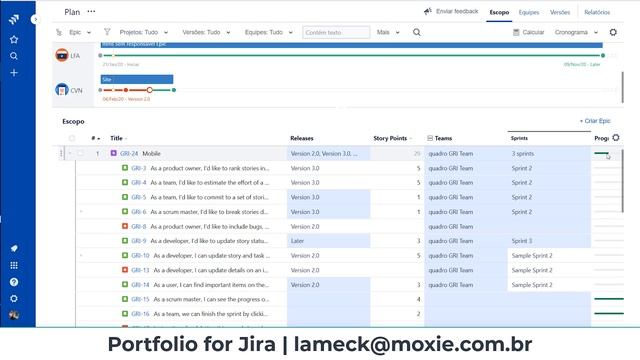
Task: Open the sidebar search icon
Action: click(x=14, y=56)
